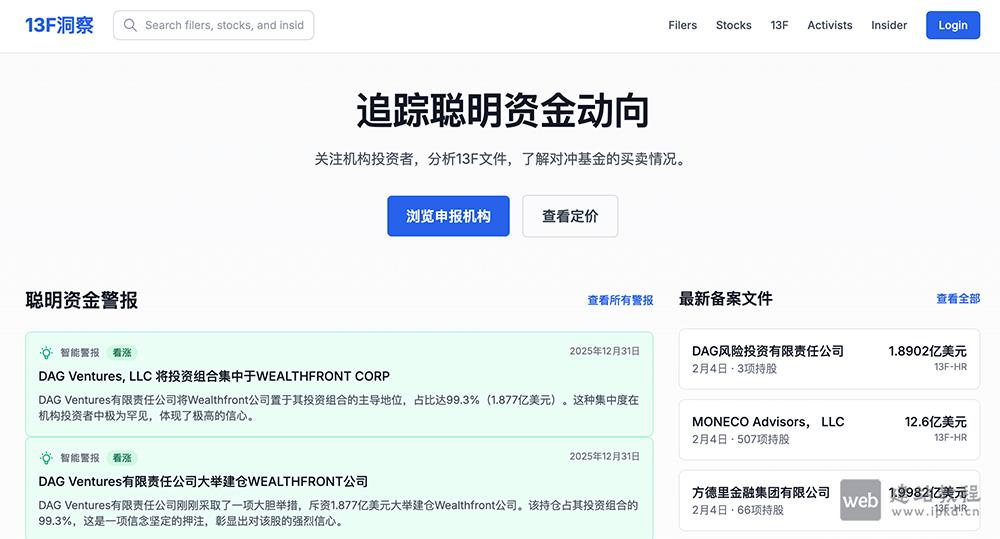Screen dimensions: 1000x539
Task: Open alert titled DAG Ventures有限责任公司大举建仓WEALTHFRONT公司
Action: click(203, 481)
